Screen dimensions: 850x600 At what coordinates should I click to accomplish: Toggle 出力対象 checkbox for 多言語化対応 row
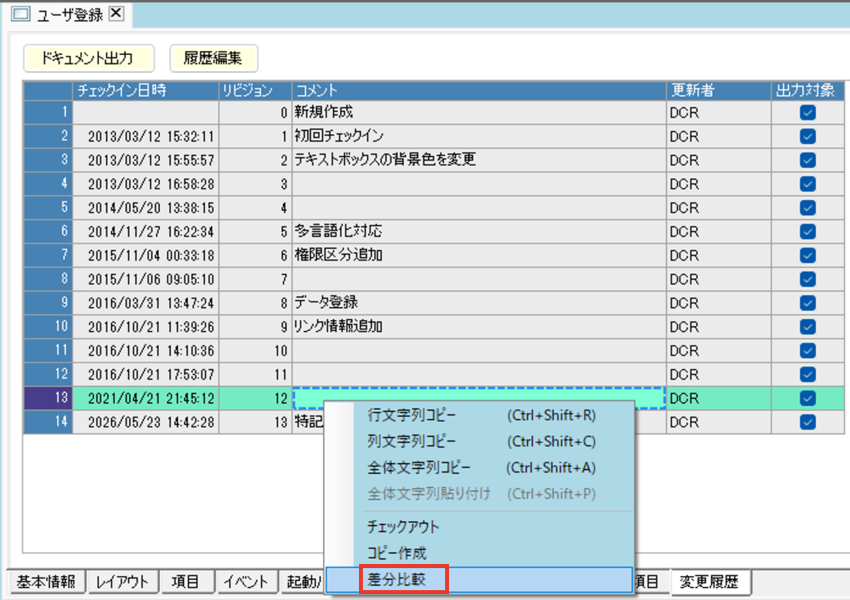point(807,231)
